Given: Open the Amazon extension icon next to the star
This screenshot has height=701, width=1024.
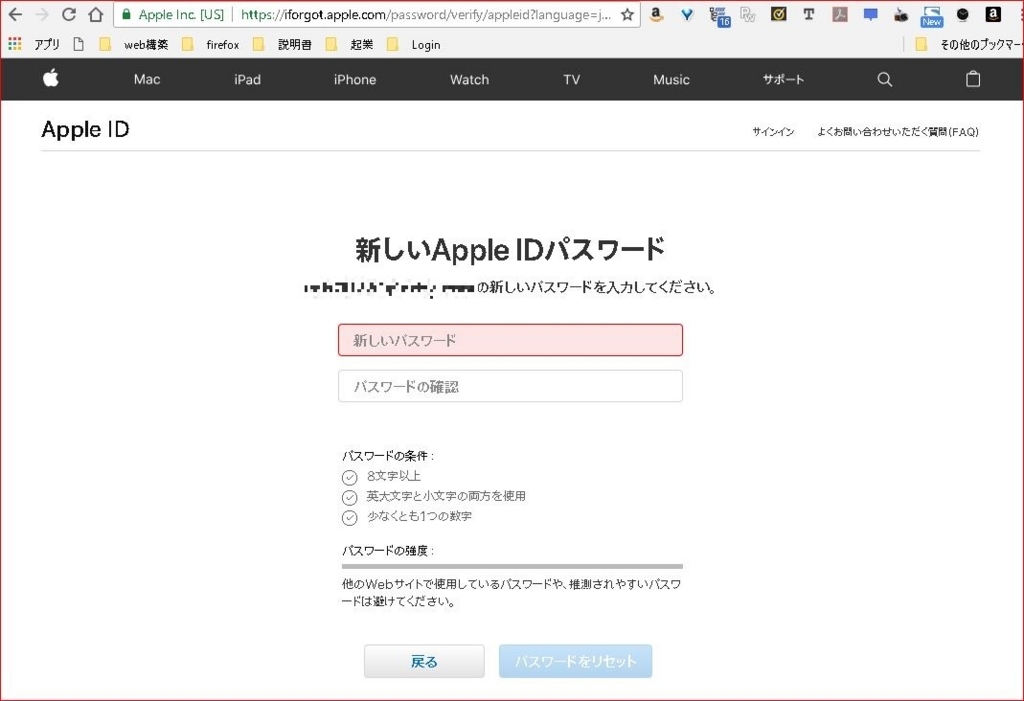Looking at the screenshot, I should 656,14.
